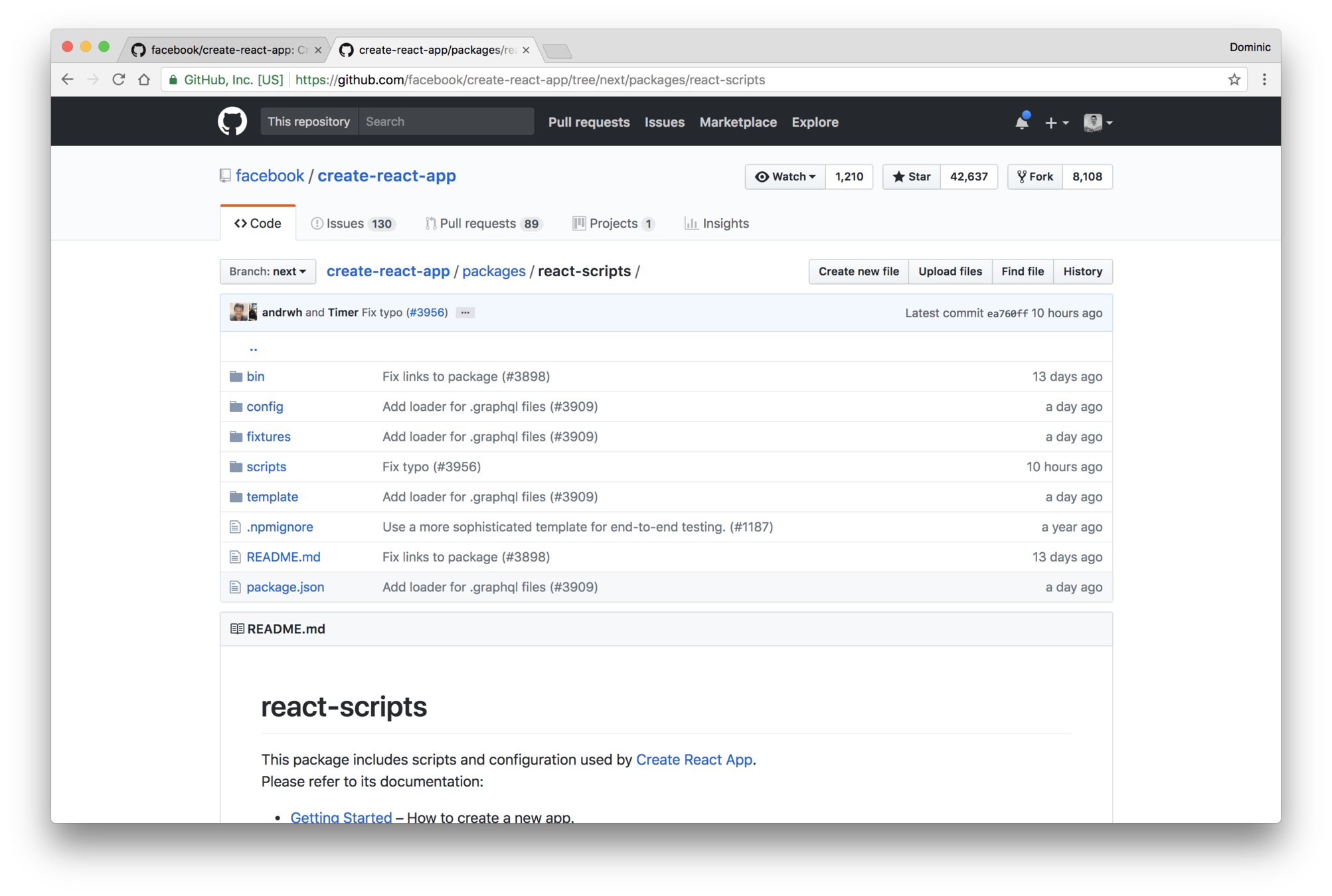1332x896 pixels.
Task: Click the browser home icon
Action: (x=144, y=80)
